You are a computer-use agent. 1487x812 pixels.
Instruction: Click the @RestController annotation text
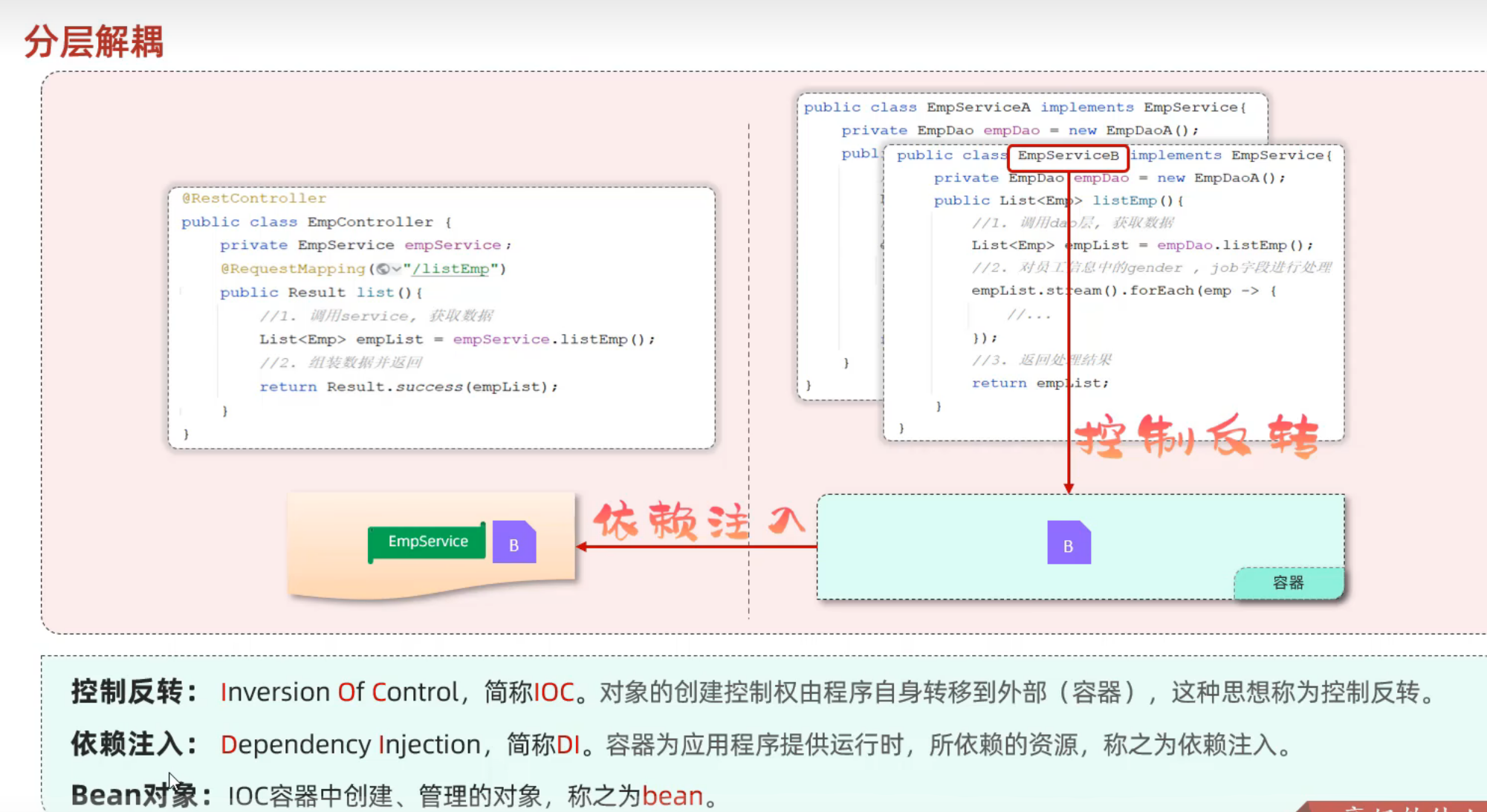tap(254, 198)
